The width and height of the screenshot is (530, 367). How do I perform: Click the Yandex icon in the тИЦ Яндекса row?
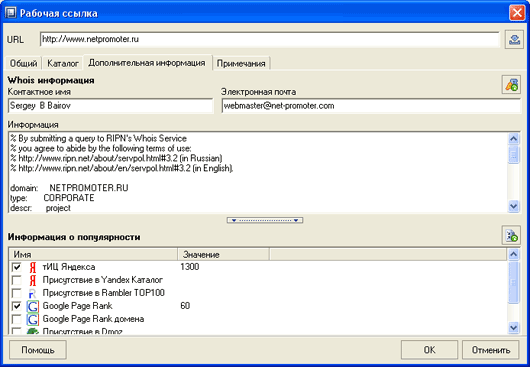click(x=32, y=267)
